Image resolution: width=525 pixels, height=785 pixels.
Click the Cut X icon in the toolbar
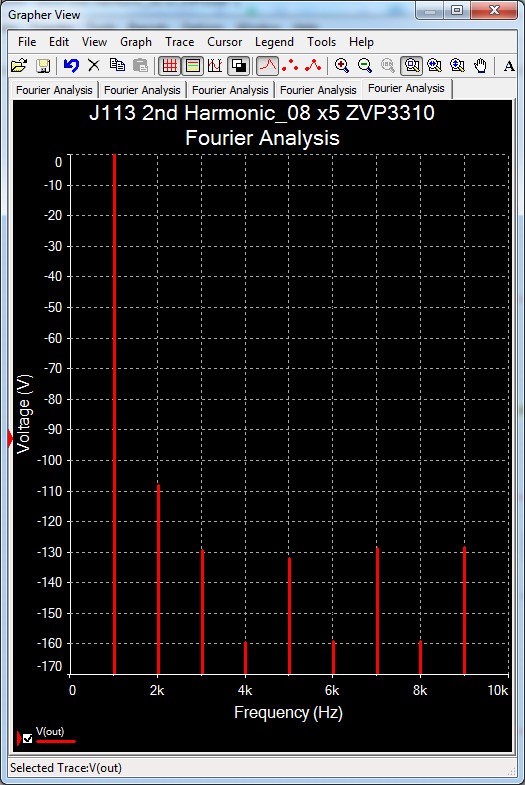coord(94,66)
